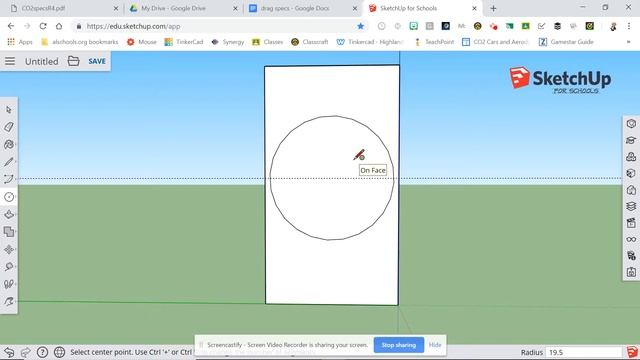The width and height of the screenshot is (640, 360).
Task: Click the Chrome profile avatar
Action: pyautogui.click(x=613, y=26)
